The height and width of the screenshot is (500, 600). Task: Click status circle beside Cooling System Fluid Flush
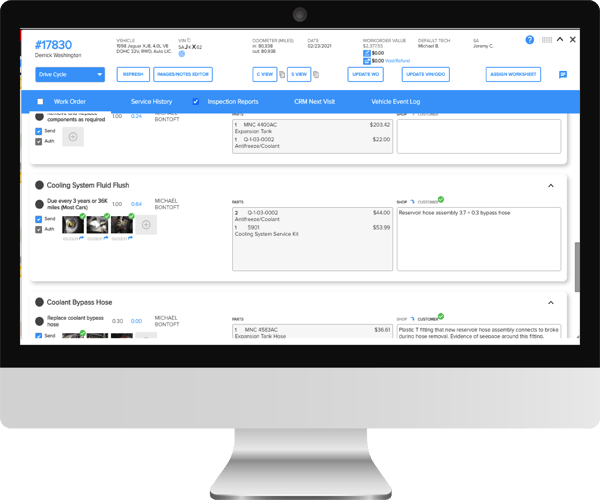coord(39,186)
